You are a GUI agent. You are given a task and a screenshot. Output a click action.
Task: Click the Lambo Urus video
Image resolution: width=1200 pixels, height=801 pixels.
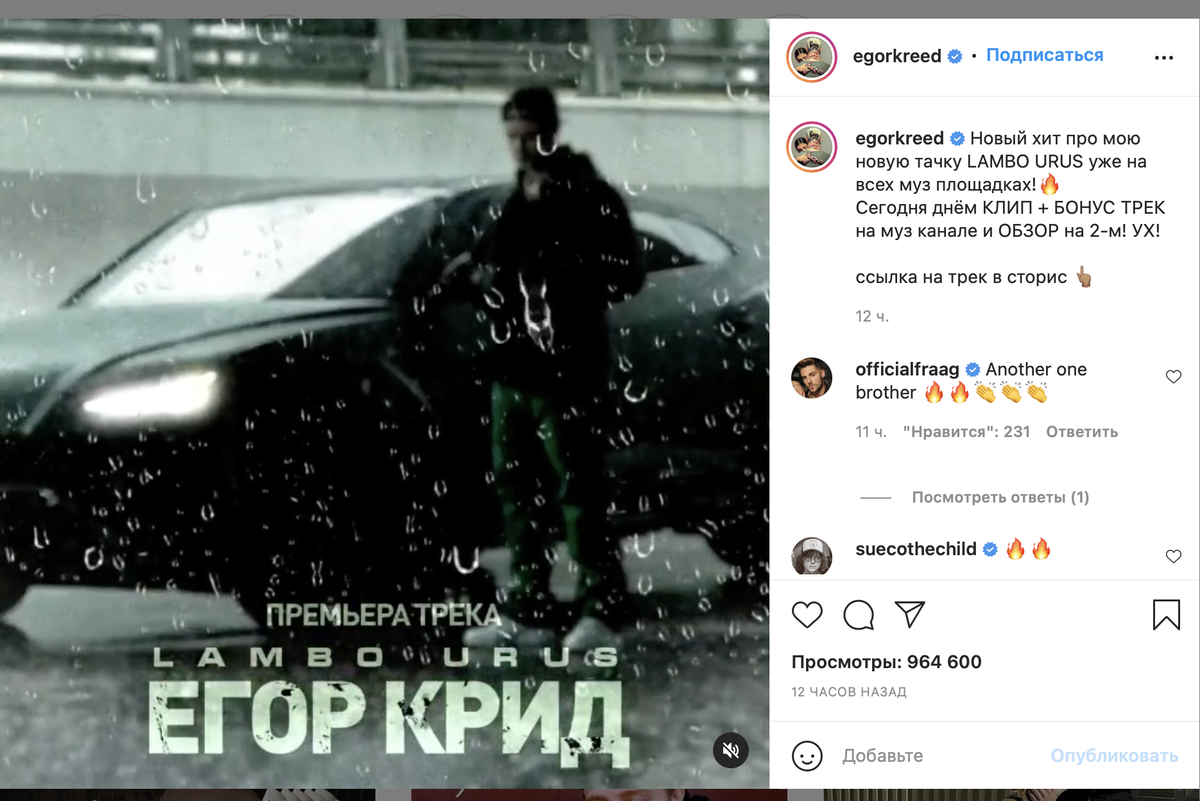coord(385,402)
